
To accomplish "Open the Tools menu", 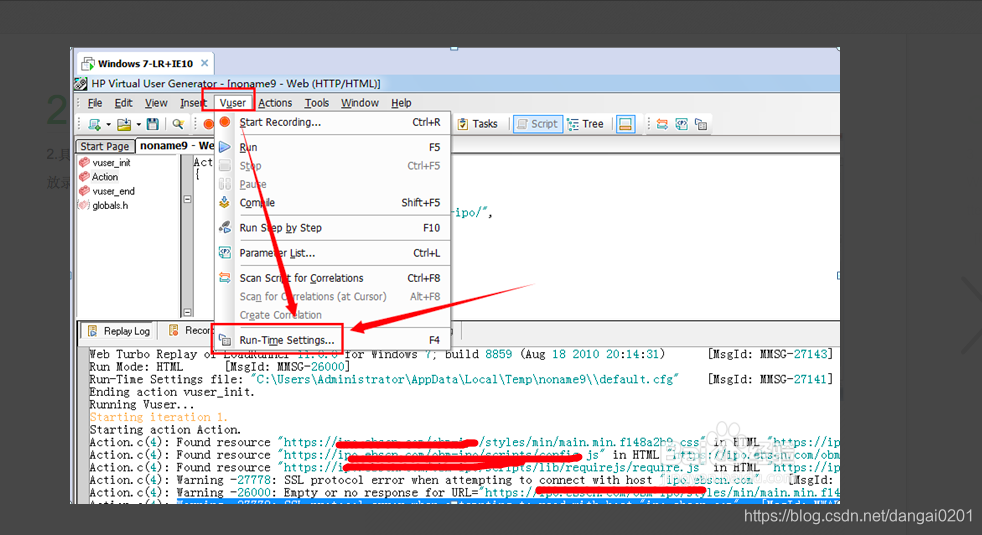I will 316,103.
